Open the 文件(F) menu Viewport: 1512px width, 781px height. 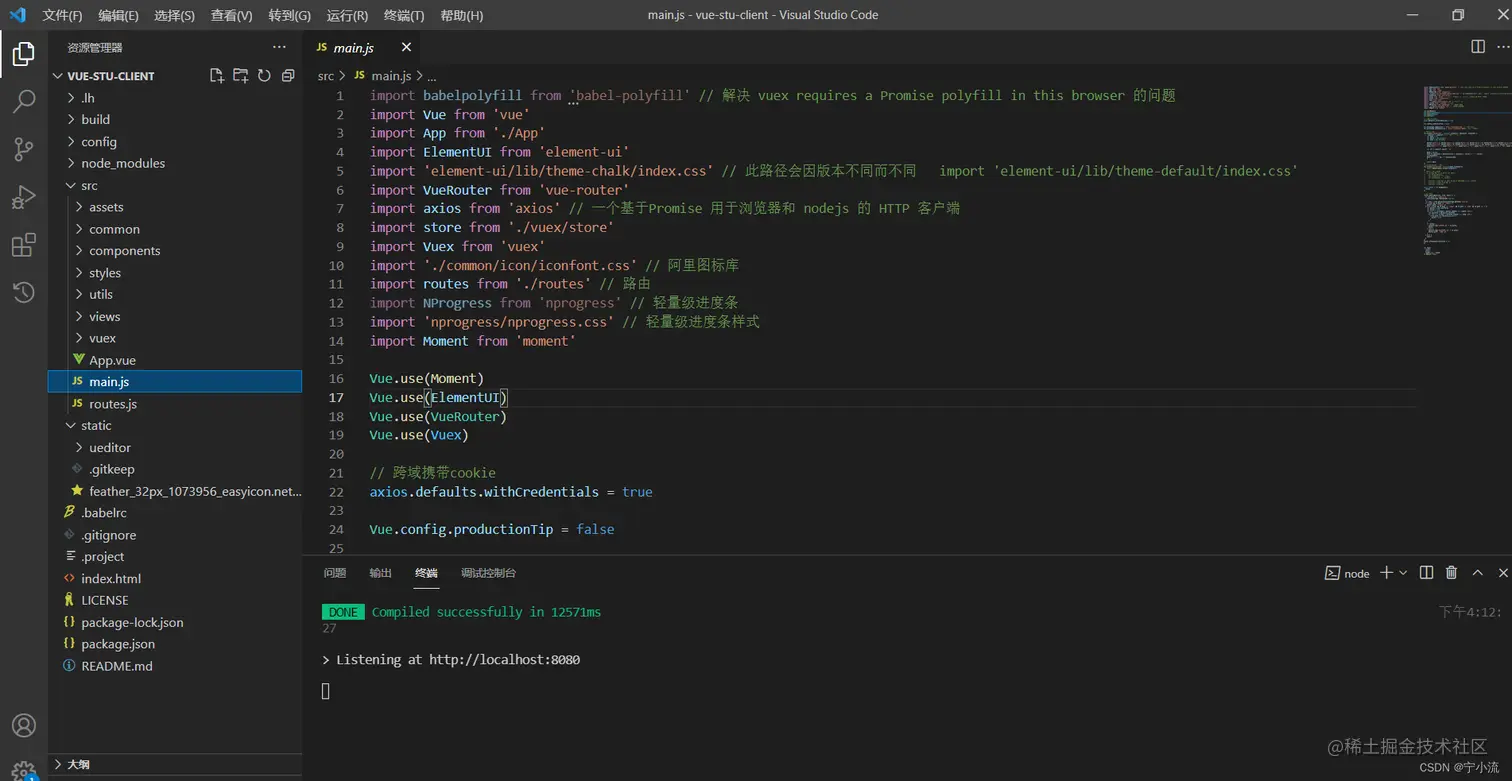[x=62, y=15]
